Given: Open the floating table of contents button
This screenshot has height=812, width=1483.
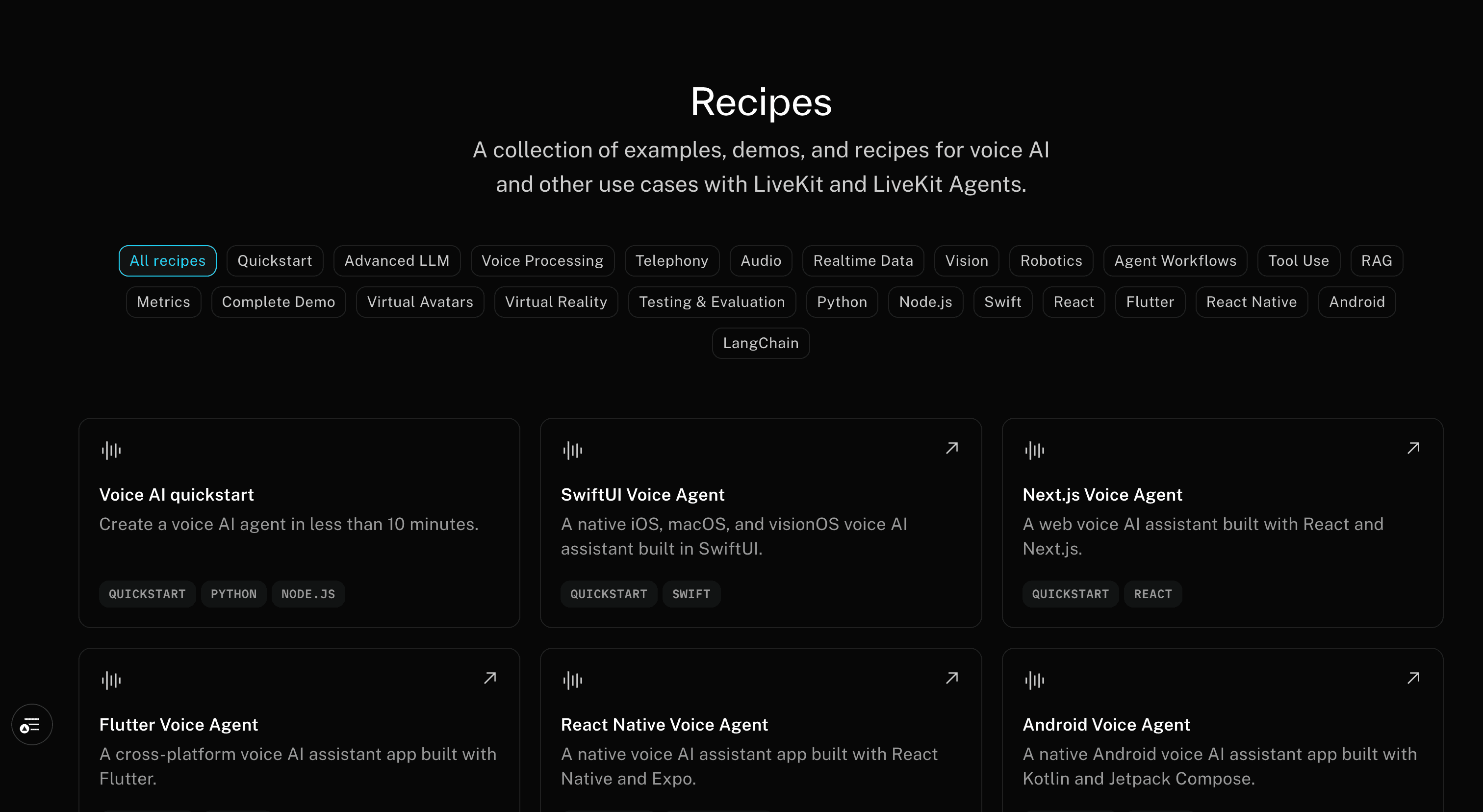Looking at the screenshot, I should (x=32, y=725).
